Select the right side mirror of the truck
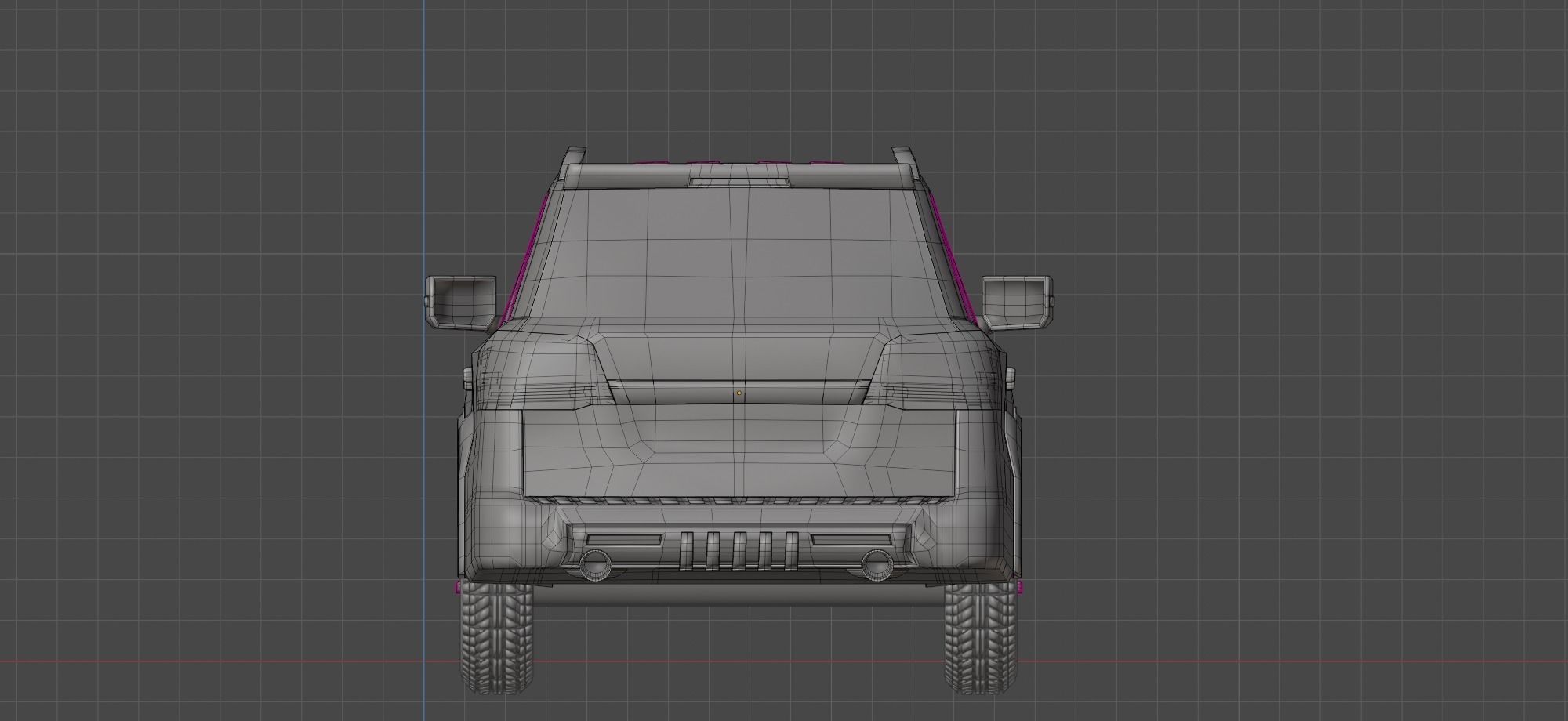This screenshot has width=1568, height=721. 1018,303
